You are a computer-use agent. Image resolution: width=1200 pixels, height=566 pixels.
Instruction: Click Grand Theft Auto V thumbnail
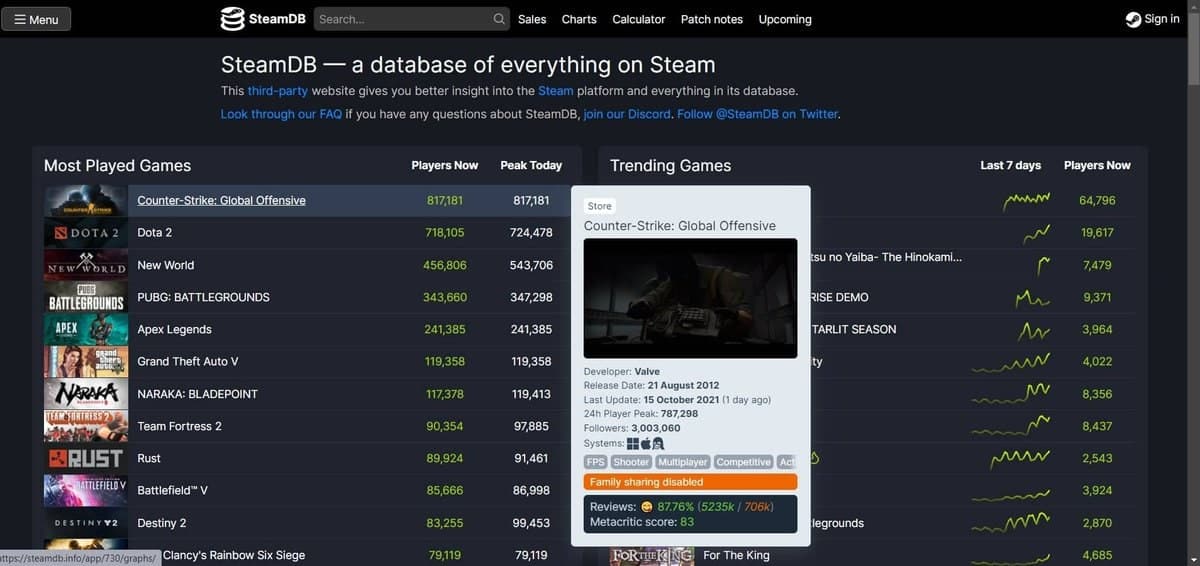pyautogui.click(x=86, y=362)
